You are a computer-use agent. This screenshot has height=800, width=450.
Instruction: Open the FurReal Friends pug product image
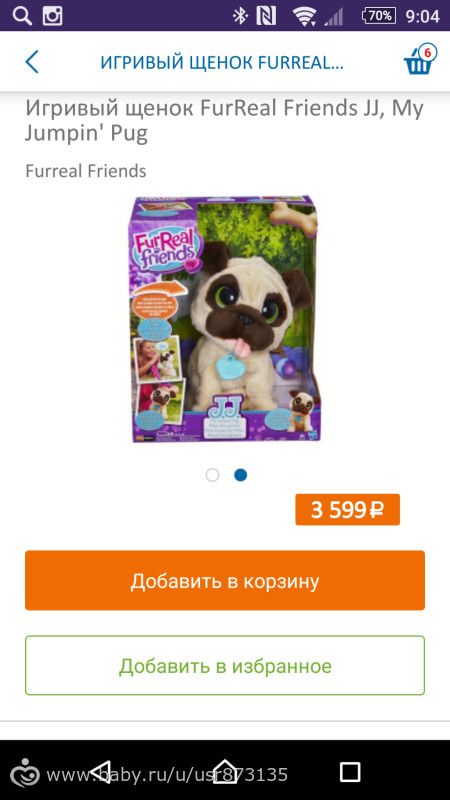click(225, 320)
